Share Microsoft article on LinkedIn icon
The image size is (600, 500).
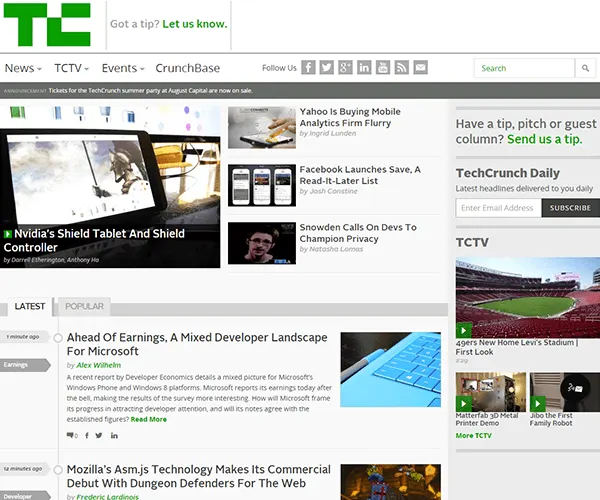[114, 435]
